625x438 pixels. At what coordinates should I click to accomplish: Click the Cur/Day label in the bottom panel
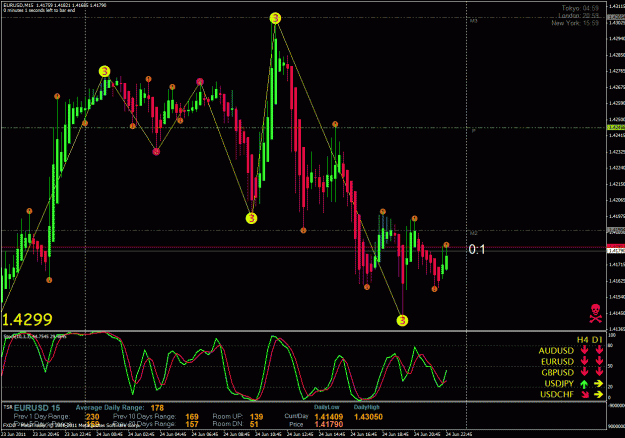[x=296, y=416]
